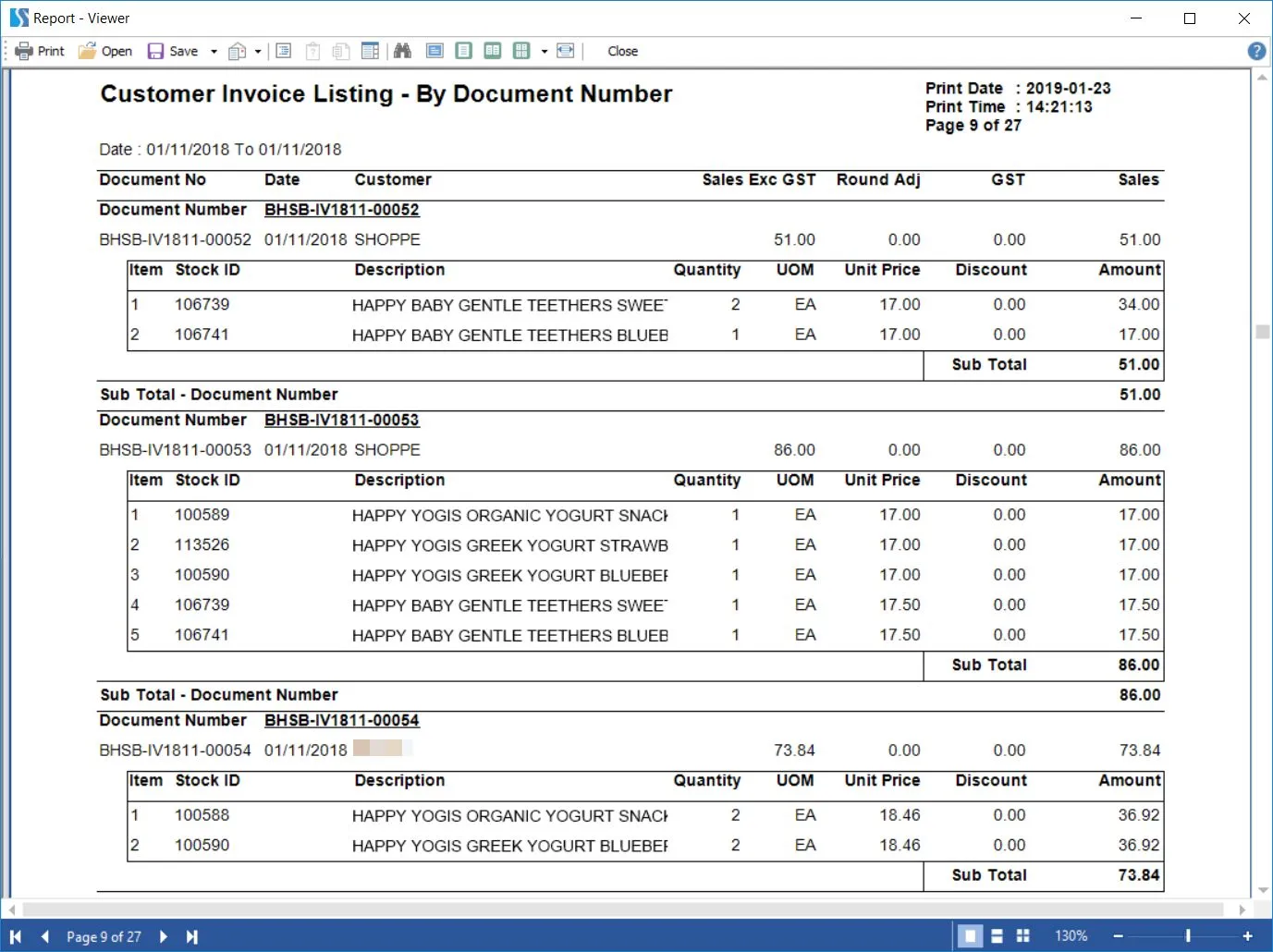Open a report file from the toolbar
Screen dimensions: 1273x952
pos(104,51)
